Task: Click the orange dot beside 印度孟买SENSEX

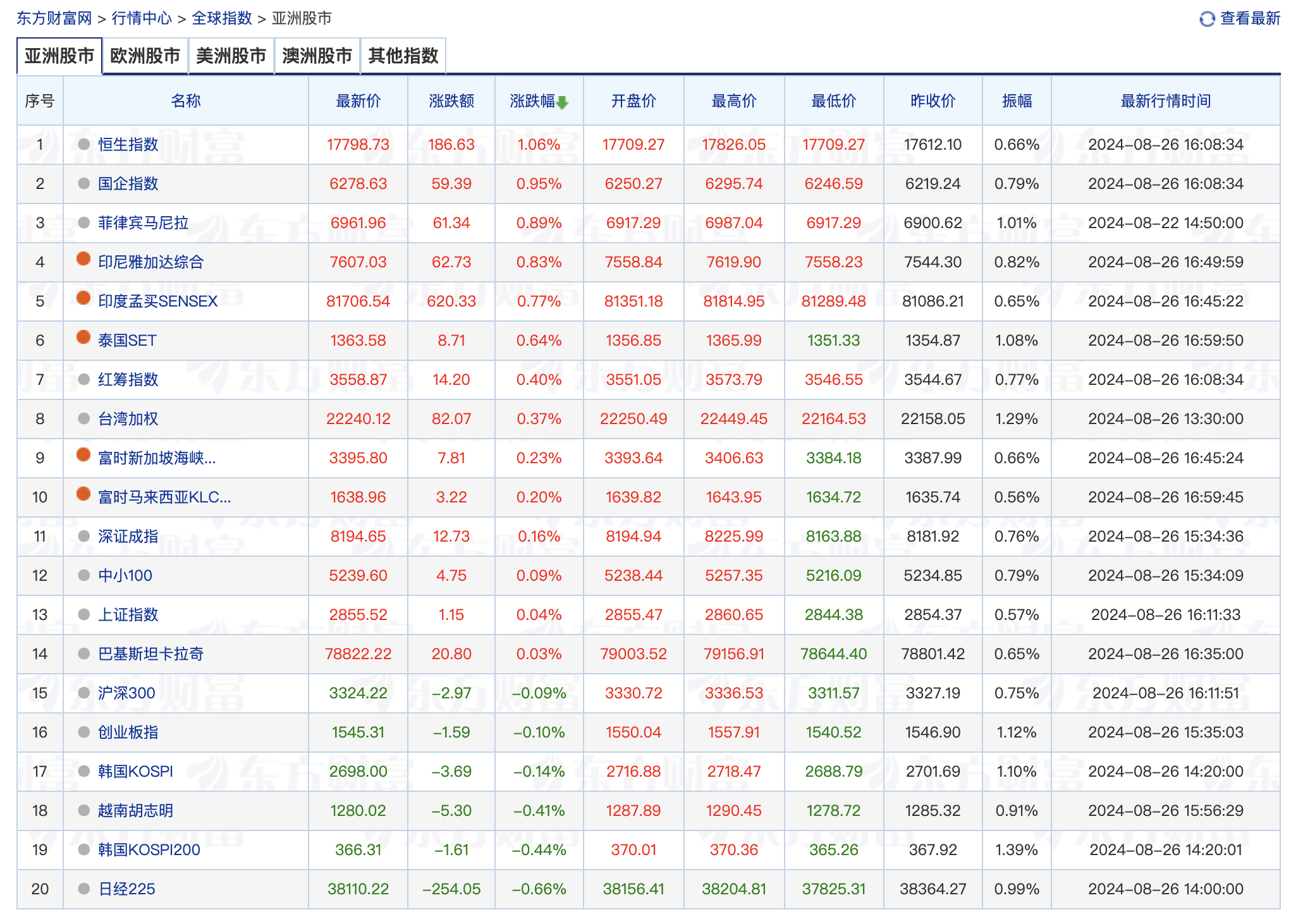Action: (x=83, y=301)
